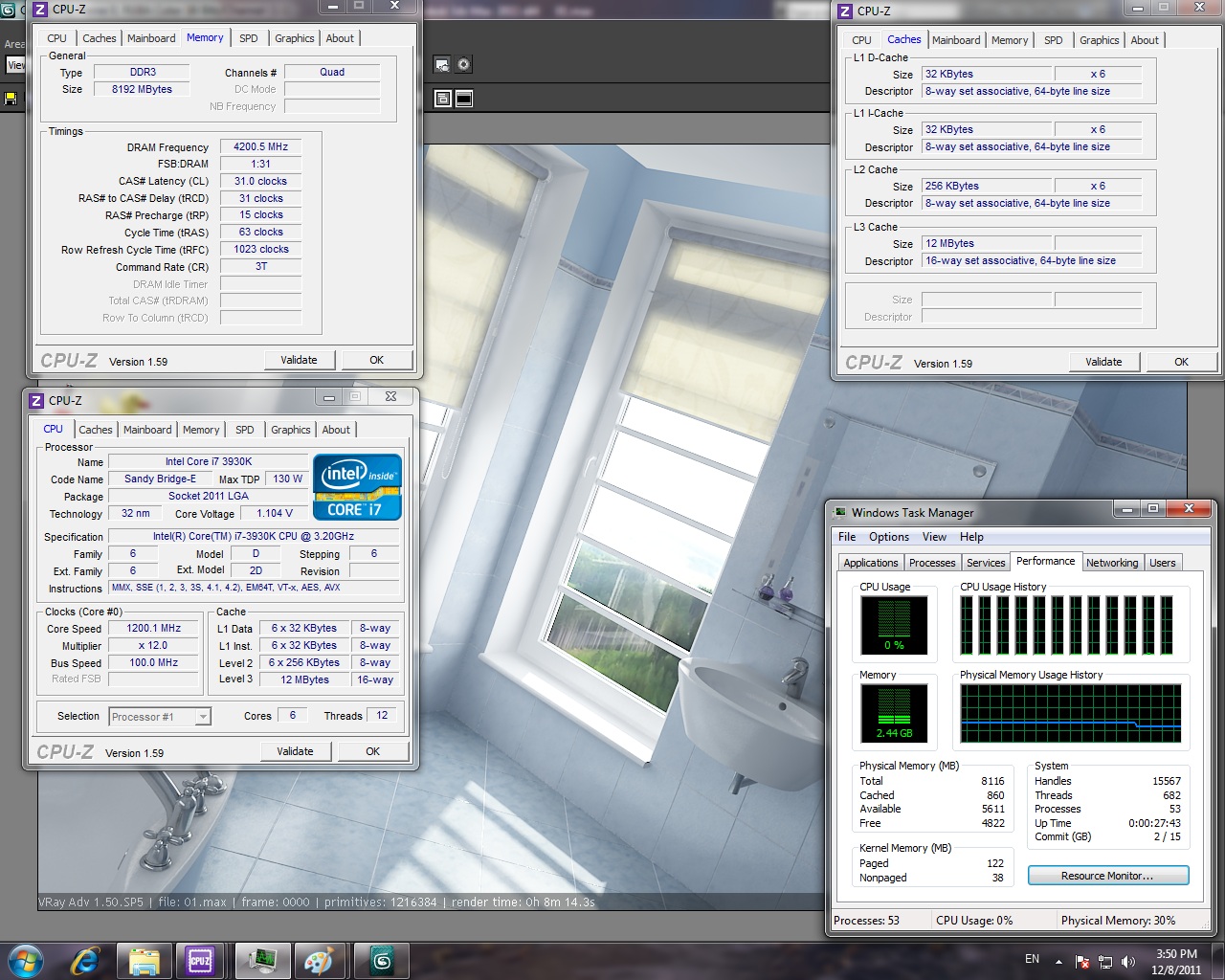
Task: Click Validate in the Caches window
Action: pyautogui.click(x=1103, y=362)
